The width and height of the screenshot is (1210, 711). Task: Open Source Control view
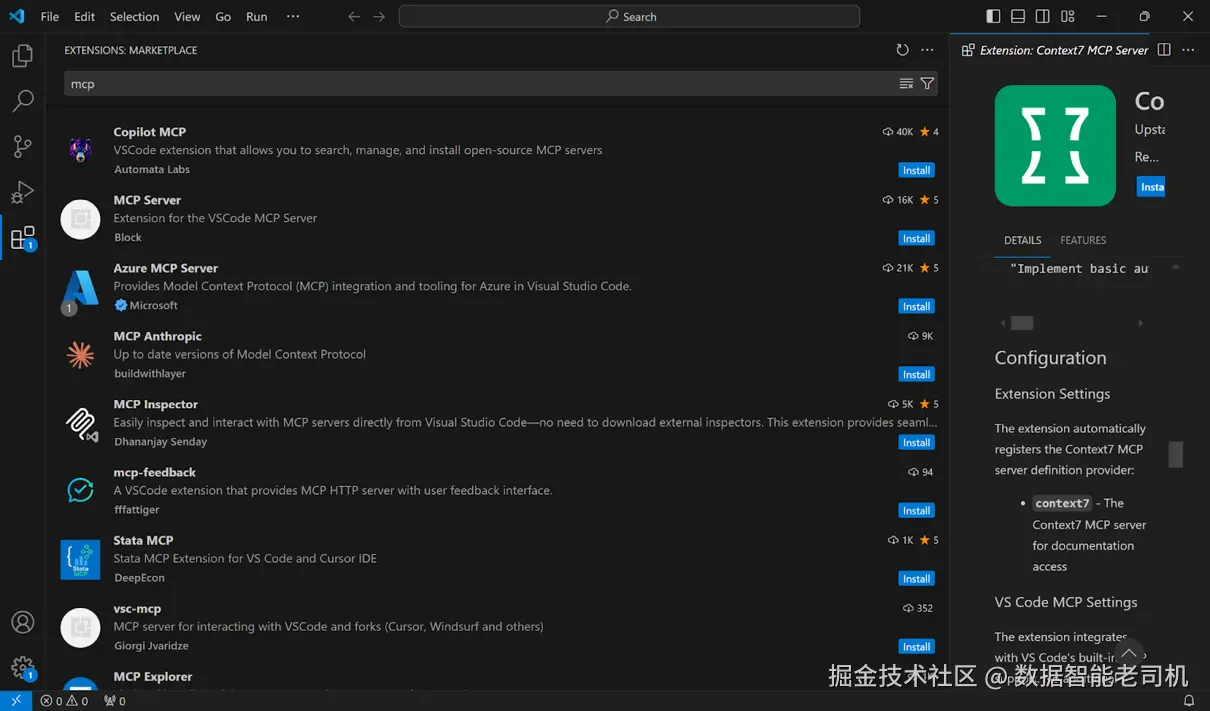coord(22,146)
